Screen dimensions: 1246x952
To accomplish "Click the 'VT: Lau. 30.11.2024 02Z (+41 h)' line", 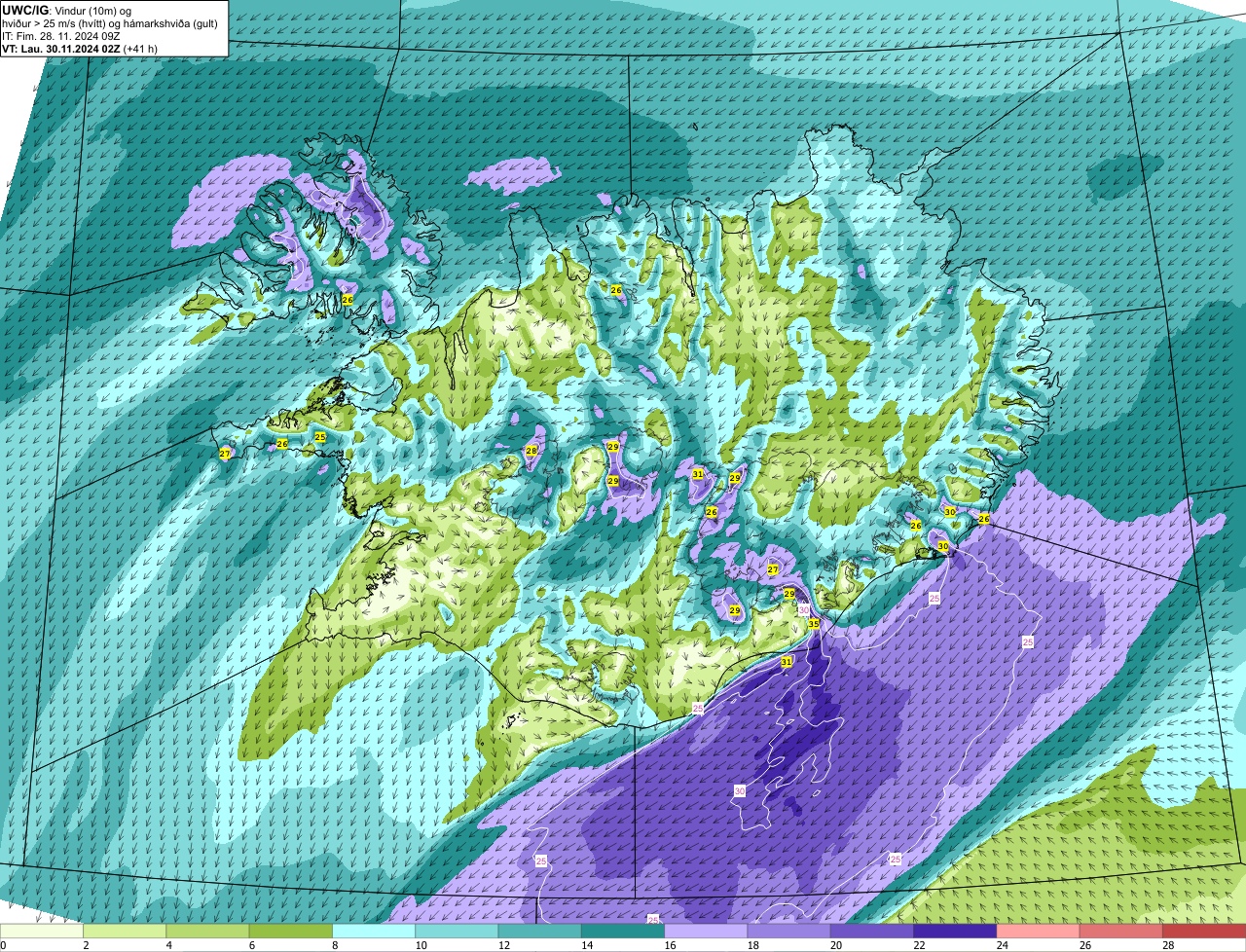I will [80, 48].
